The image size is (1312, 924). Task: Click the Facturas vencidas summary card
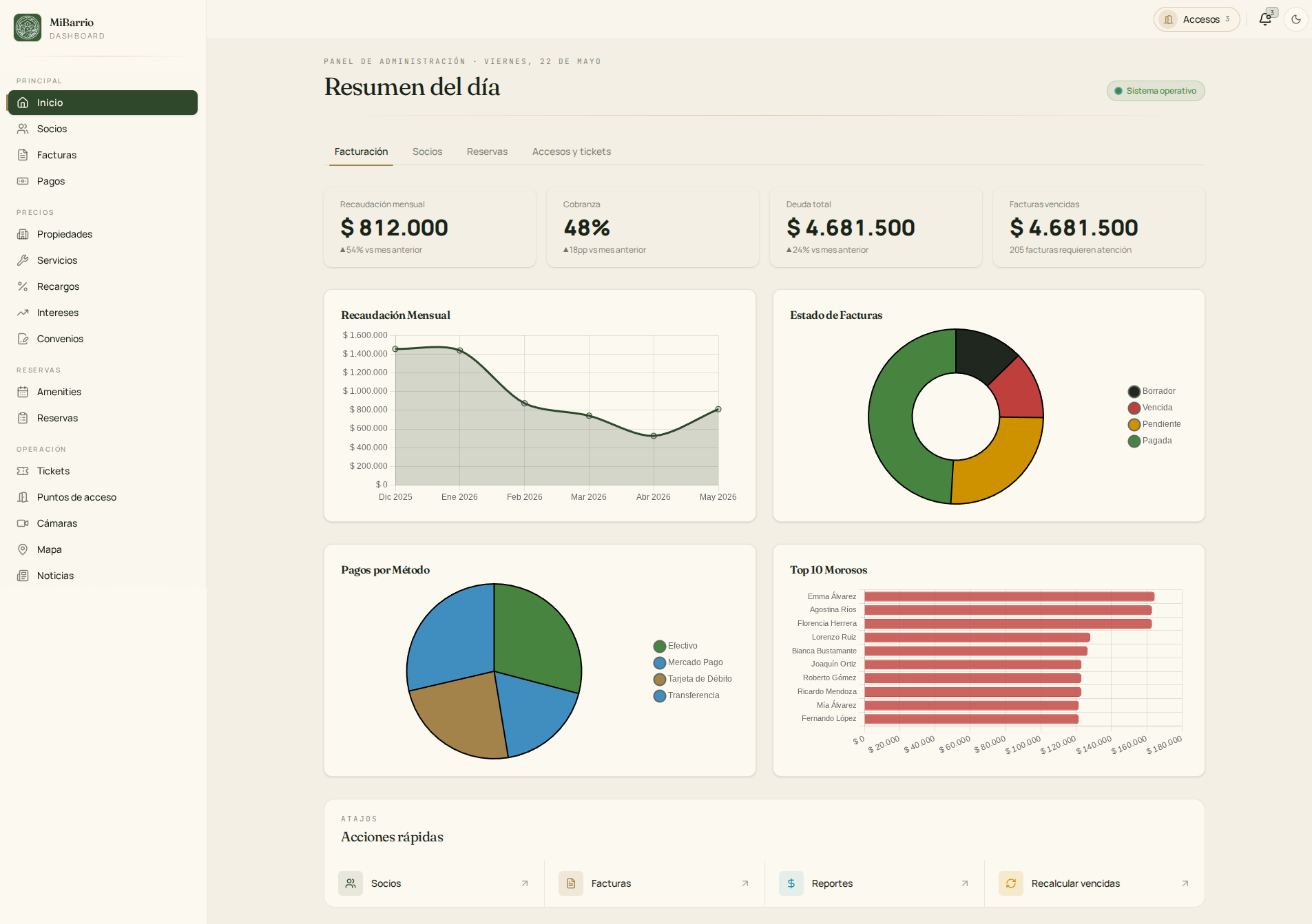[1098, 227]
